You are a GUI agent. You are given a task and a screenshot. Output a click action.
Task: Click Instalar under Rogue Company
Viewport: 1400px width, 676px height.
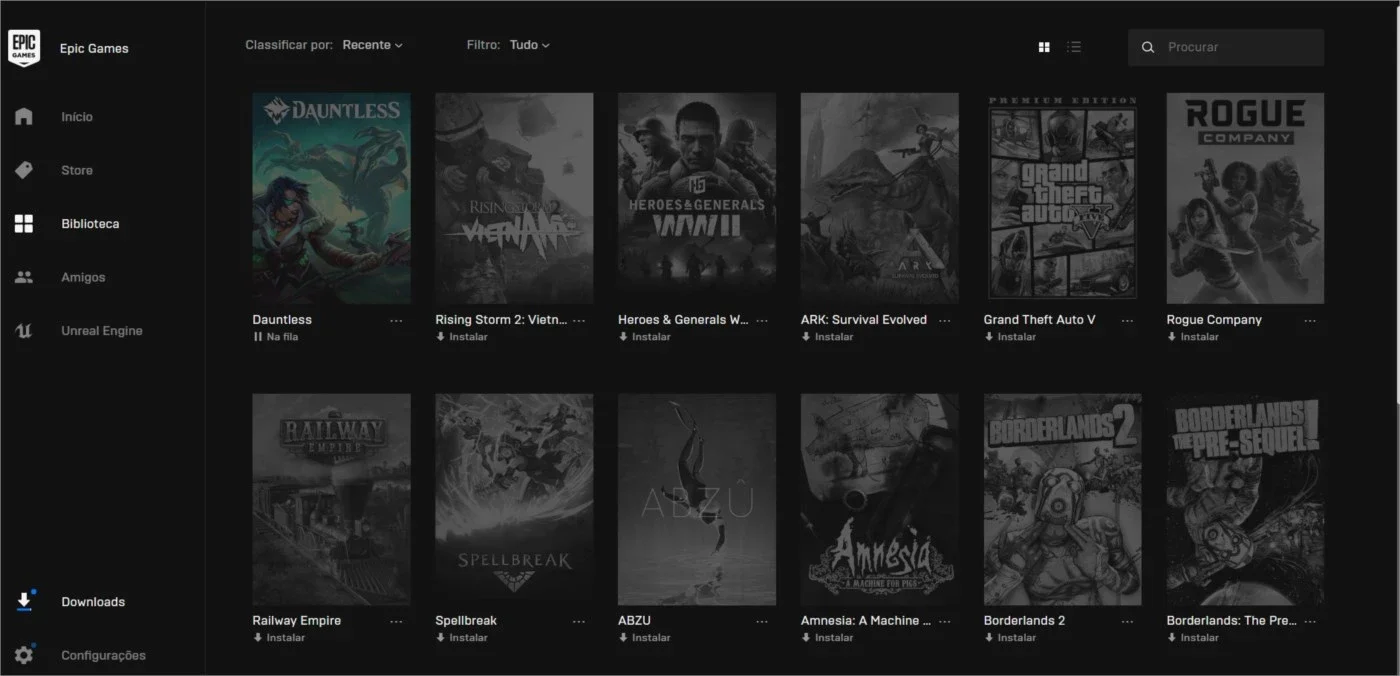(x=1193, y=337)
